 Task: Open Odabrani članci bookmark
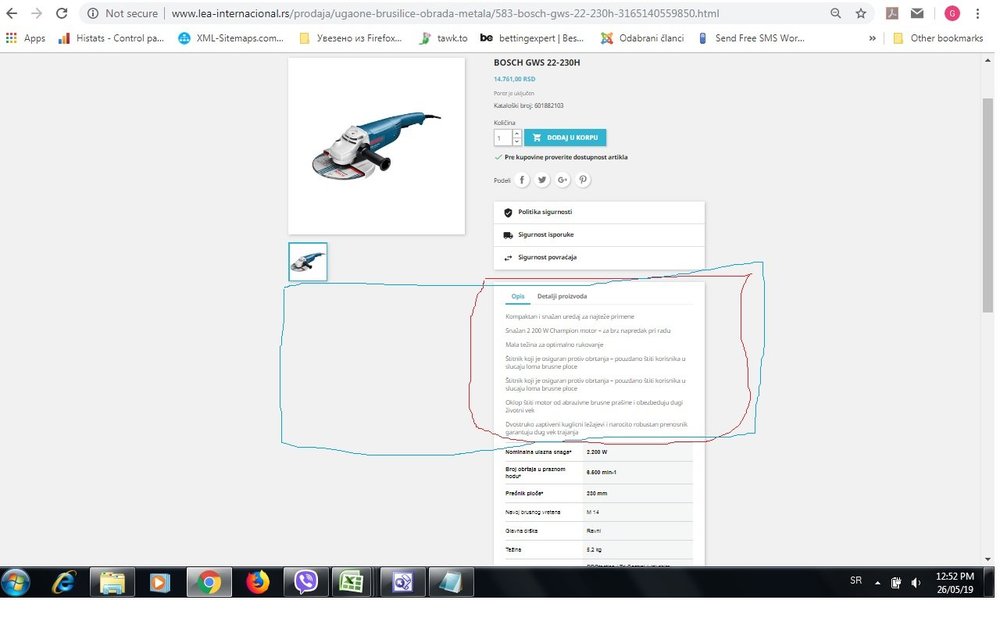click(x=642, y=38)
